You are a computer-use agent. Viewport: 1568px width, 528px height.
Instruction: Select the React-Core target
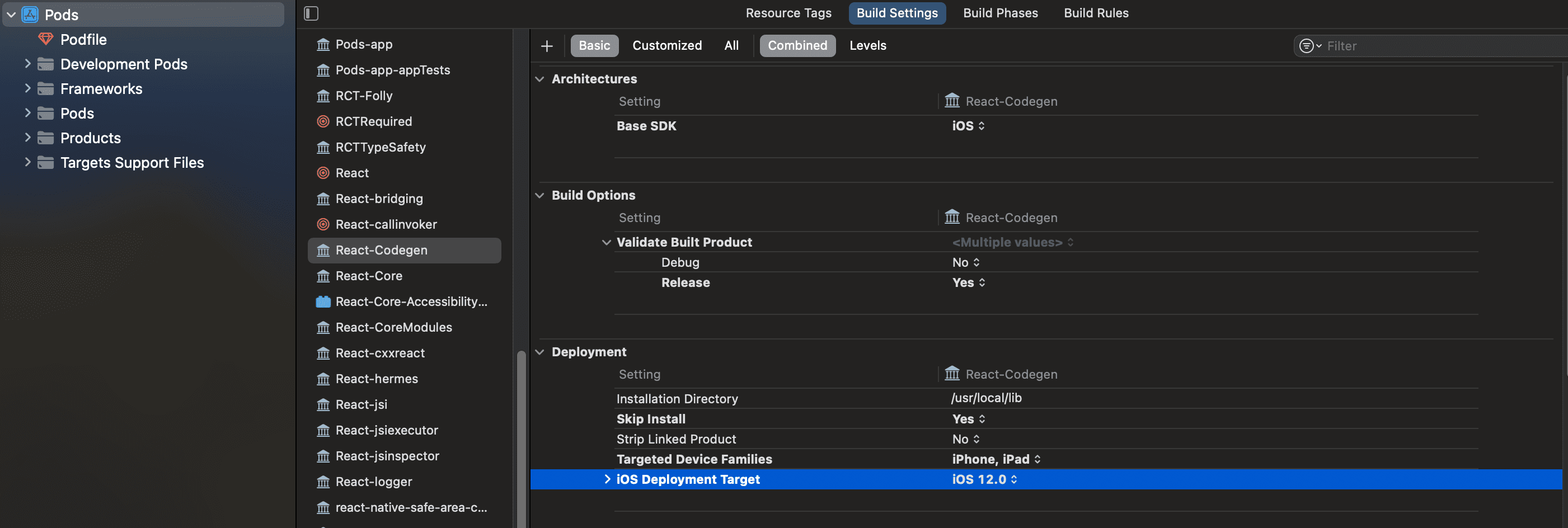tap(368, 276)
